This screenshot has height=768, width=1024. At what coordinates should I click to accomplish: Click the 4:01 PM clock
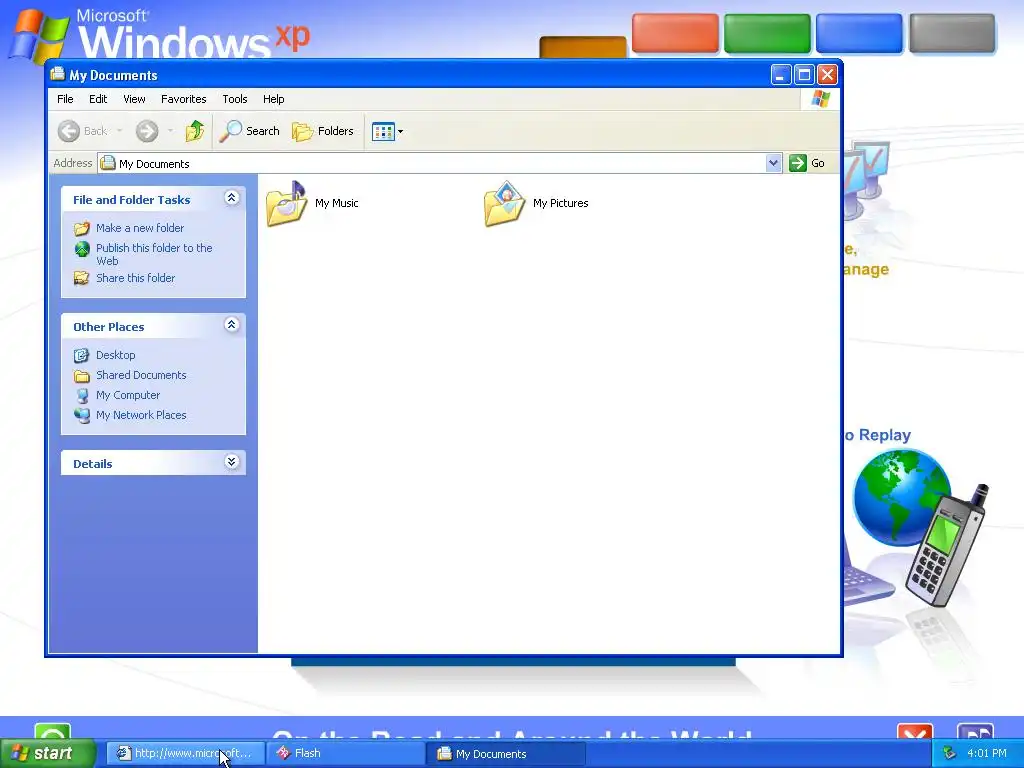[987, 754]
